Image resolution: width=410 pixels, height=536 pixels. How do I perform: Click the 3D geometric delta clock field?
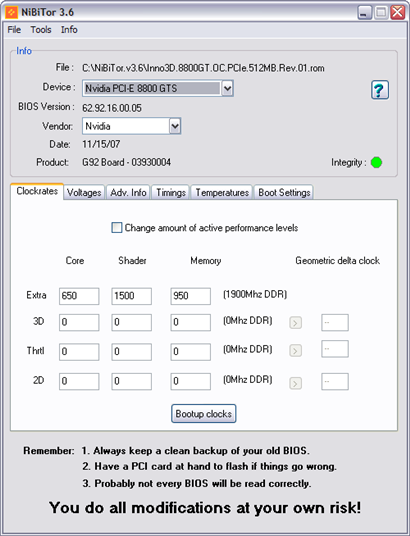point(335,322)
